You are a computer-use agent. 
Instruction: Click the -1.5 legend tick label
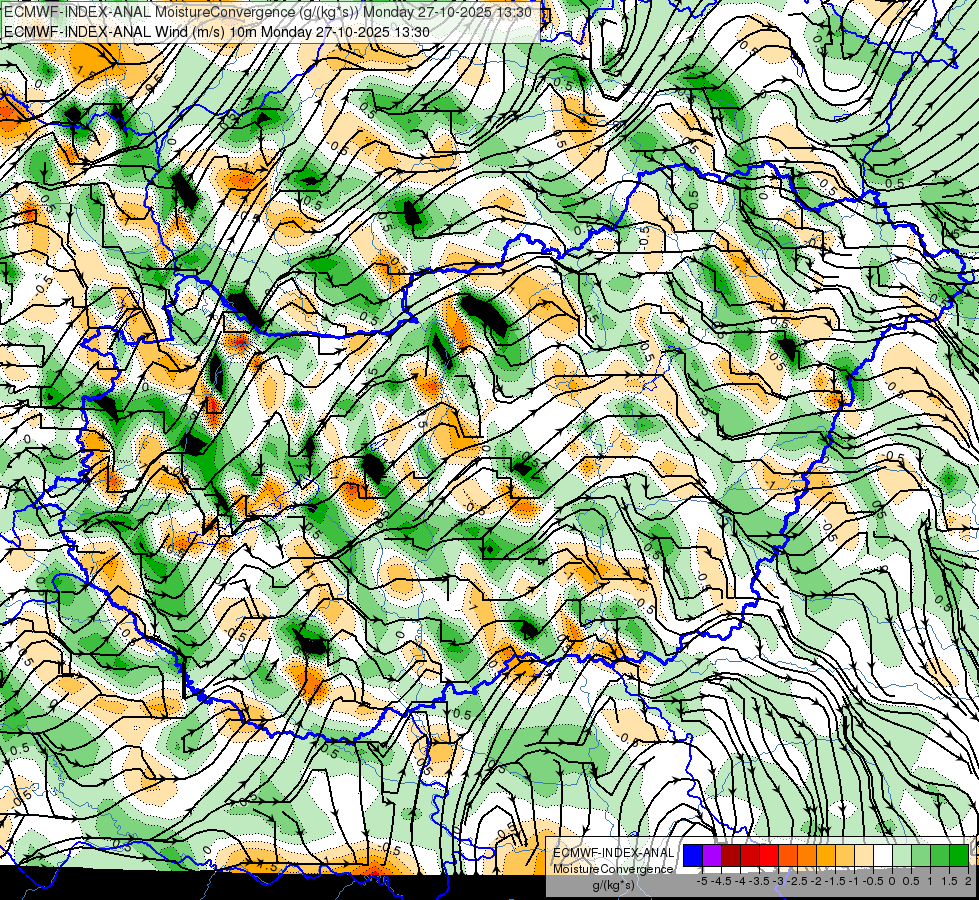click(x=835, y=881)
